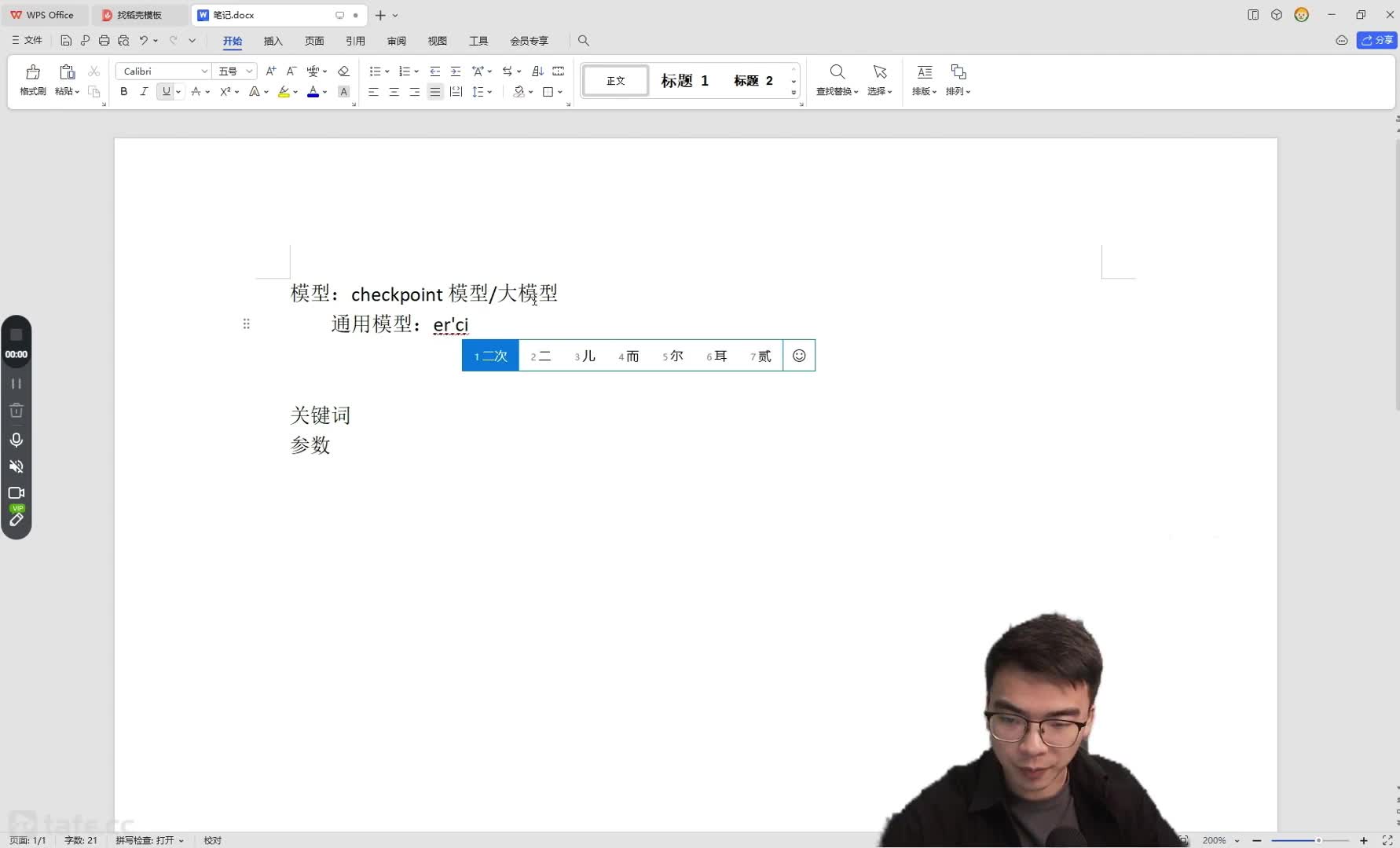1400x848 pixels.
Task: Open the 找稻壳模板 tab
Action: (139, 15)
